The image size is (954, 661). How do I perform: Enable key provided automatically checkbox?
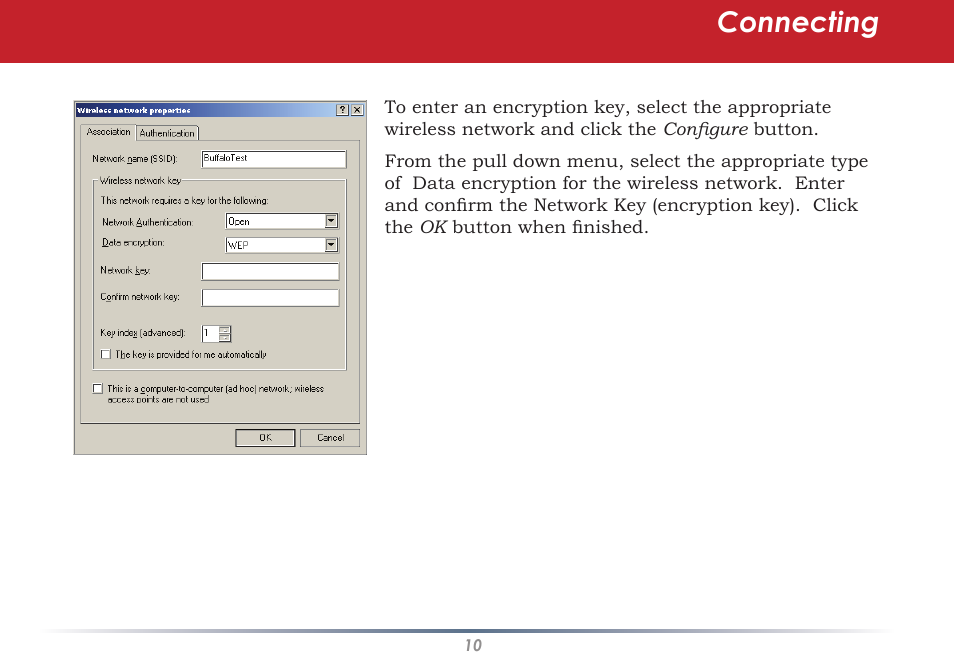106,354
